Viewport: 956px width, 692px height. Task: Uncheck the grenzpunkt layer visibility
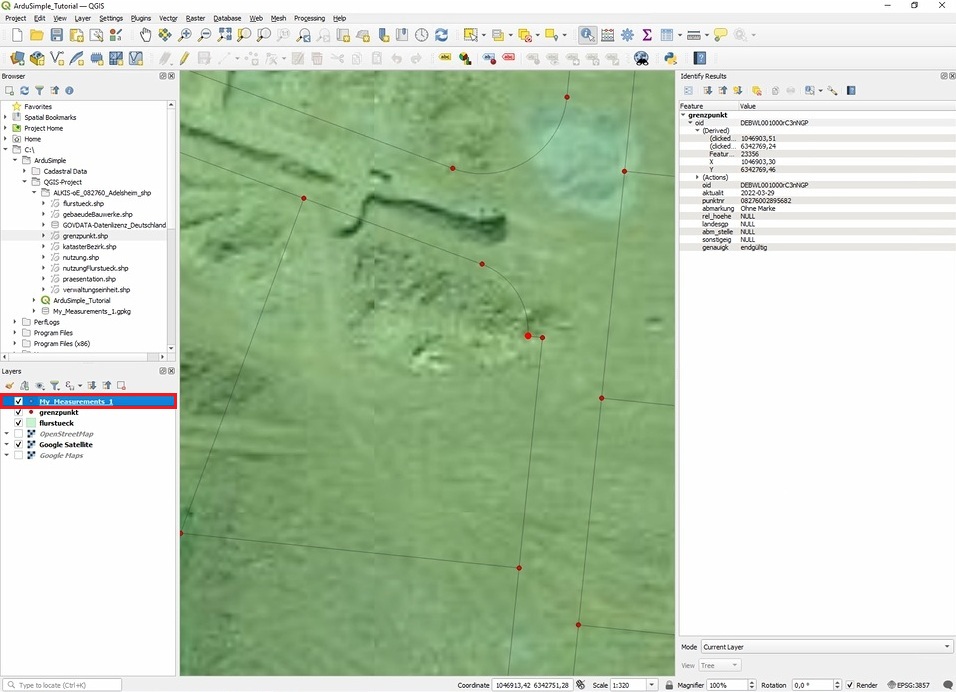point(18,412)
